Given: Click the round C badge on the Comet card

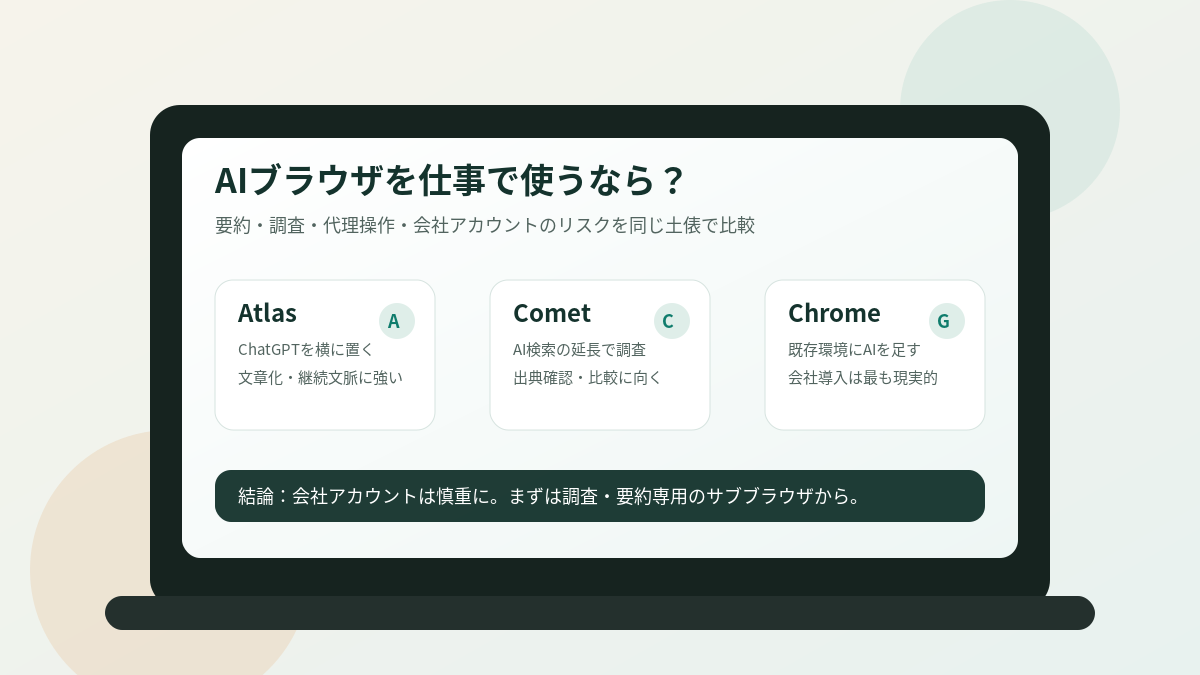Looking at the screenshot, I should tap(672, 321).
